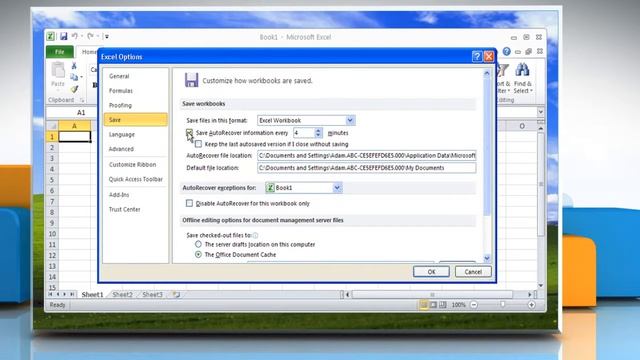Click the green File tab
This screenshot has width=640, height=360.
[60, 52]
